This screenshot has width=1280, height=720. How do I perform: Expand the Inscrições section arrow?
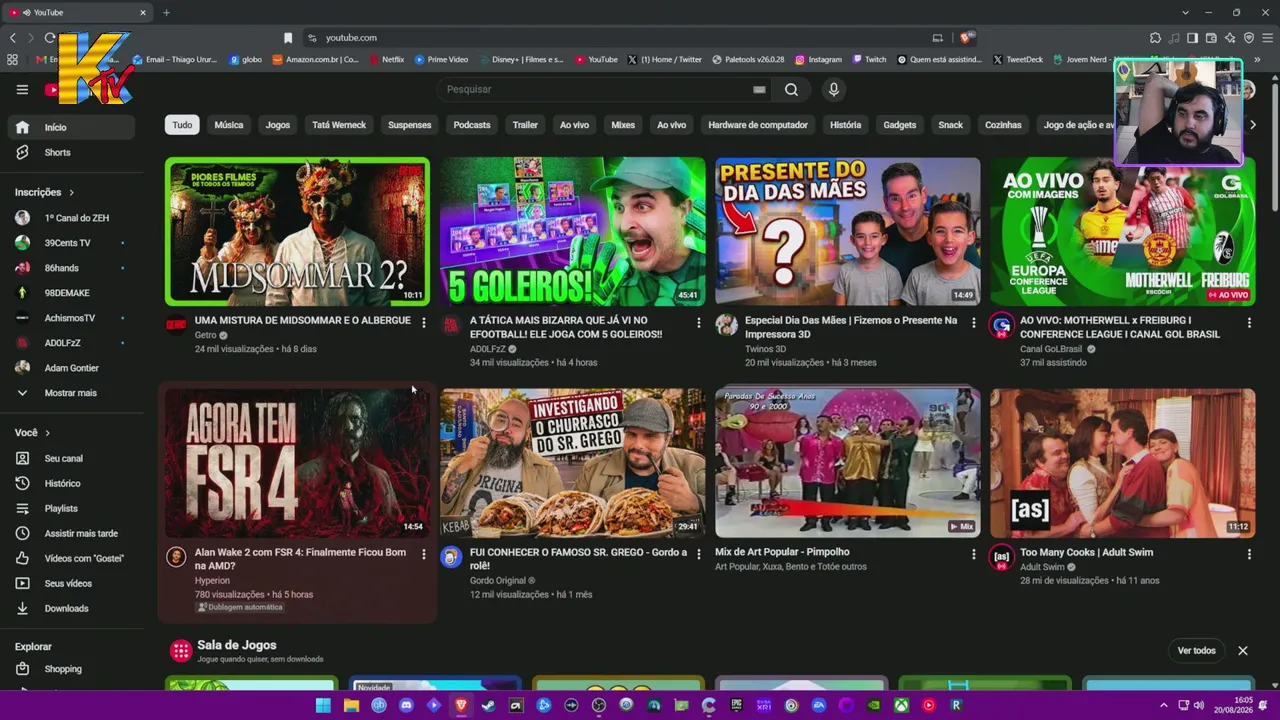coord(71,192)
